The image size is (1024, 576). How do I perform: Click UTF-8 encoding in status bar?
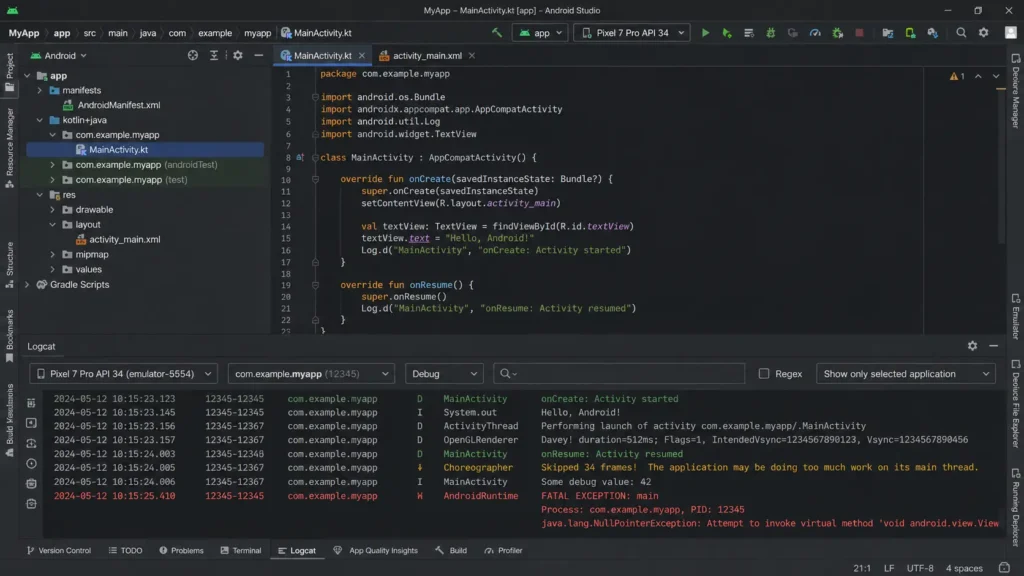pyautogui.click(x=920, y=568)
